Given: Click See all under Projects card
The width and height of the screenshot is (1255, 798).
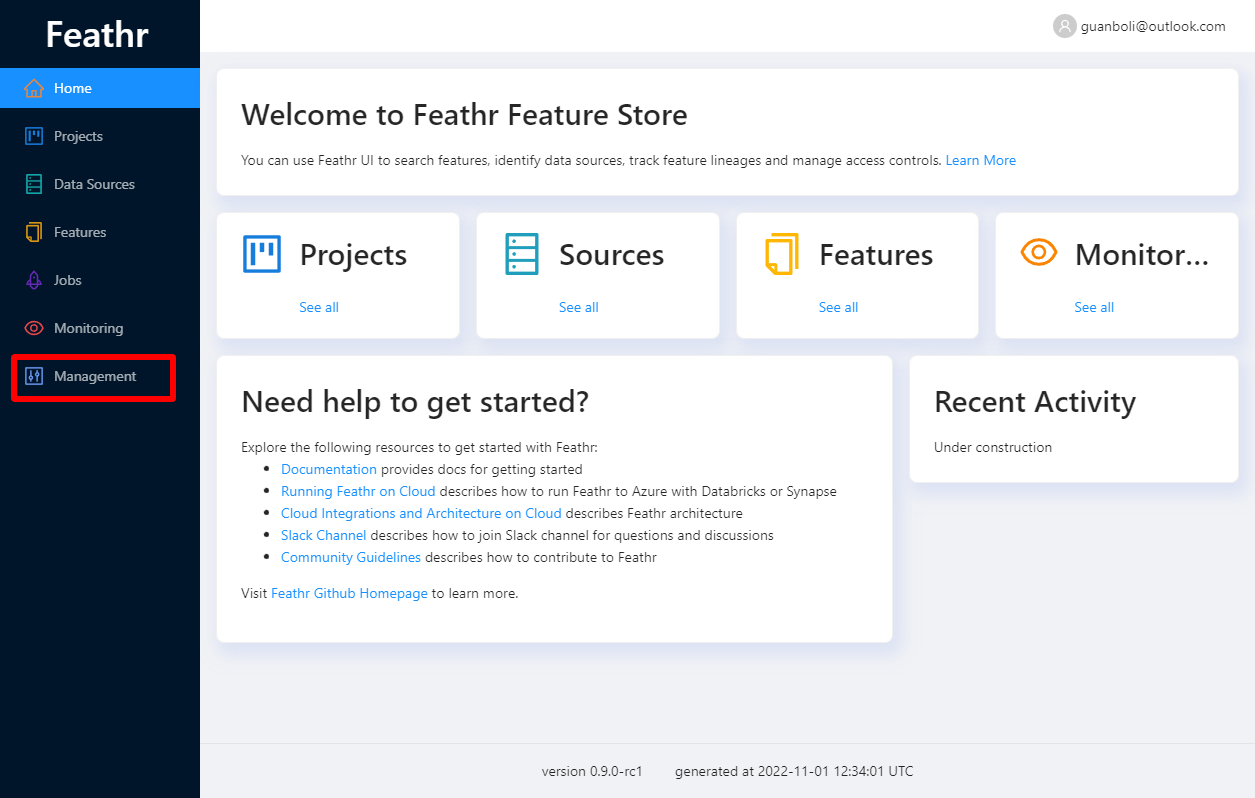Looking at the screenshot, I should [x=319, y=307].
